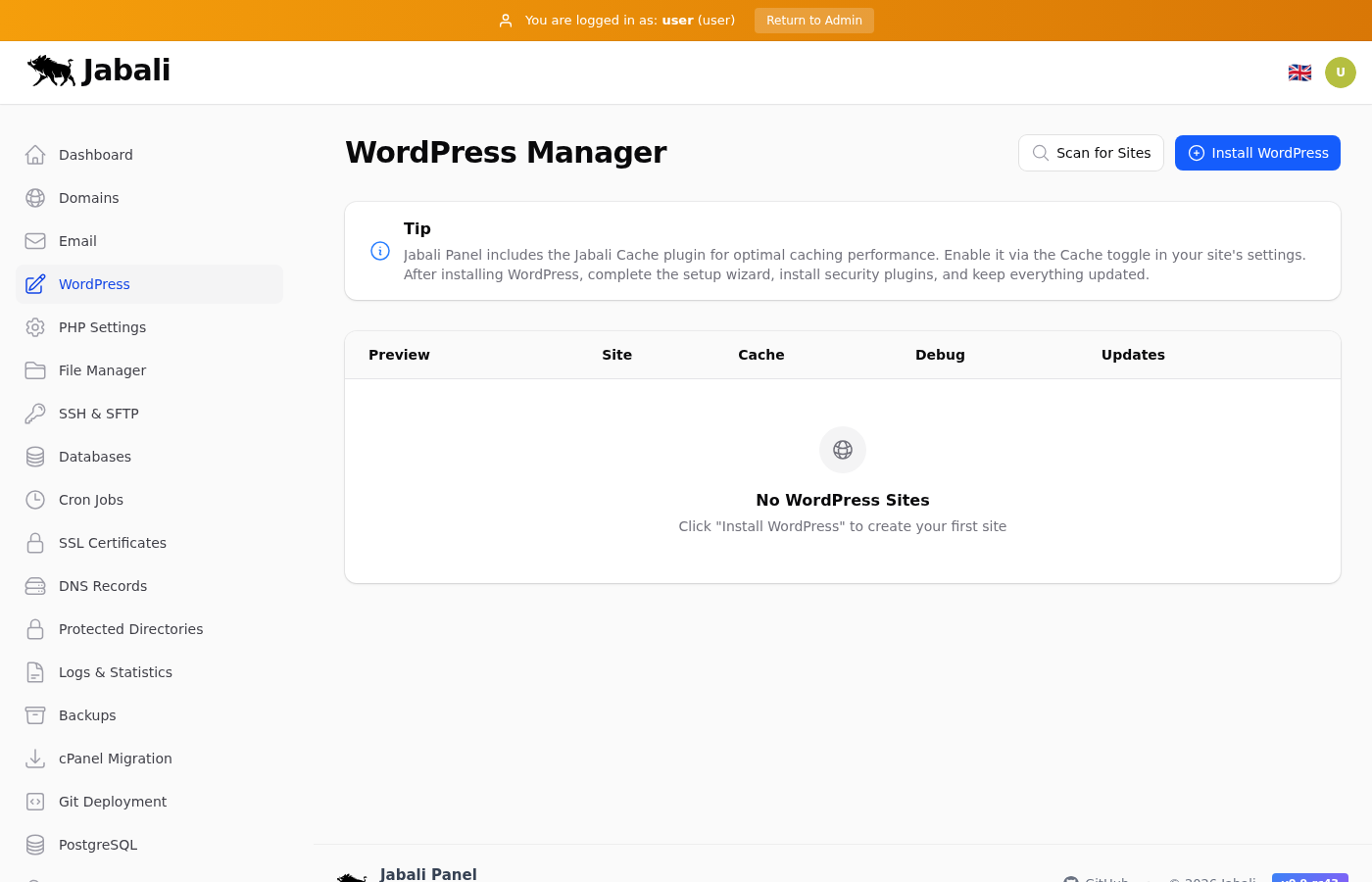Click the PHP Settings gear icon

pos(35,327)
